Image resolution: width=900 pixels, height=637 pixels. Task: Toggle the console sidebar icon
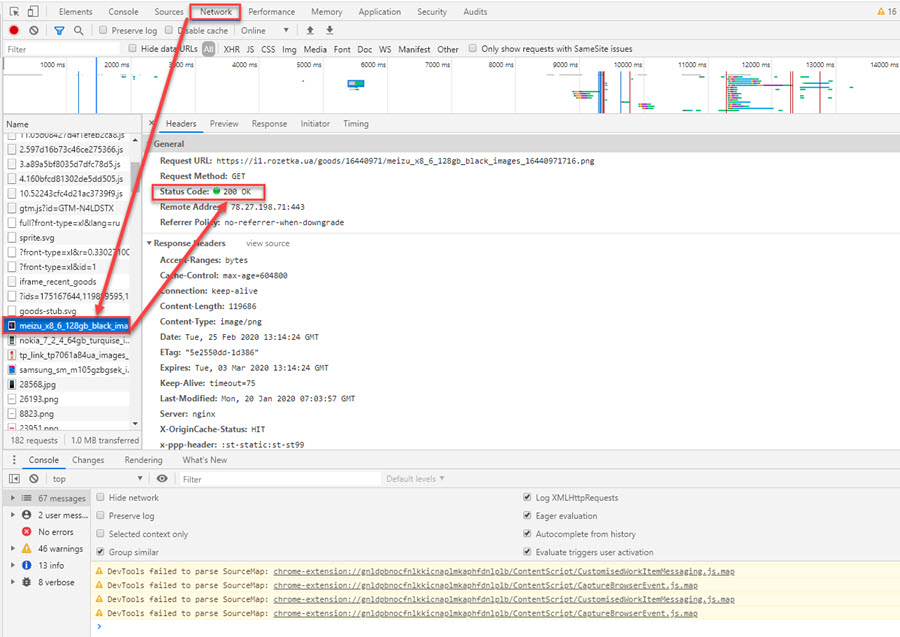coord(14,479)
